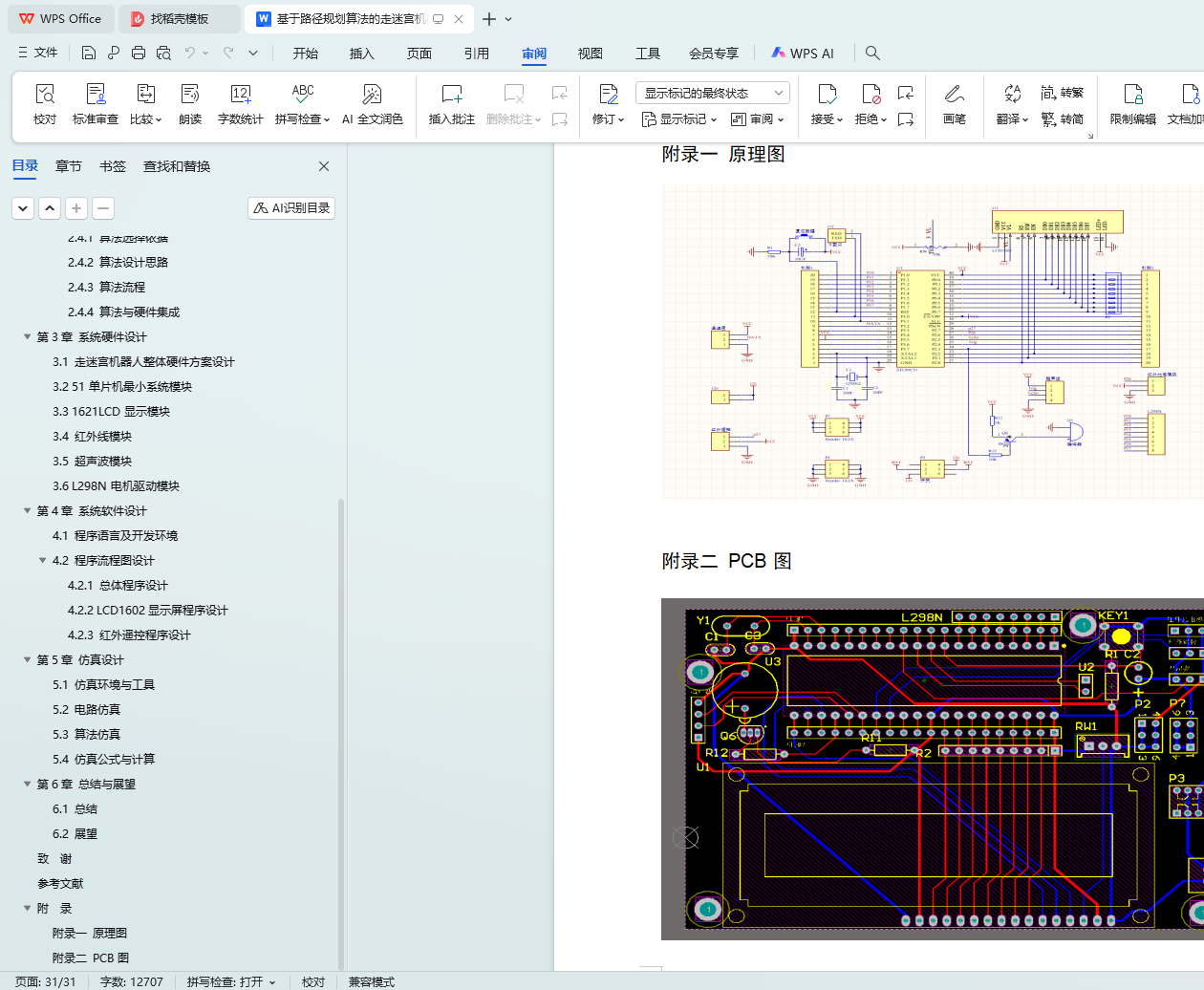Close the 目录 navigation pane

click(x=324, y=166)
